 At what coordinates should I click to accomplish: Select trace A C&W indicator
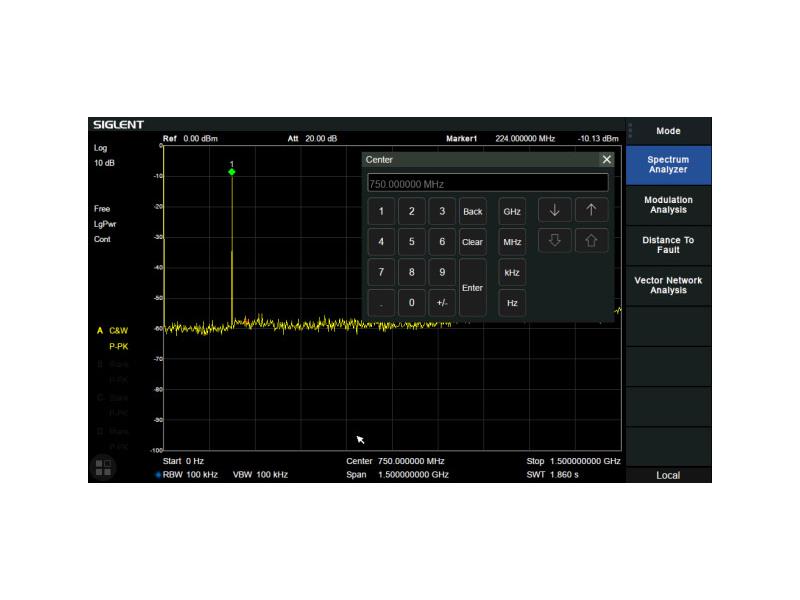[112, 331]
